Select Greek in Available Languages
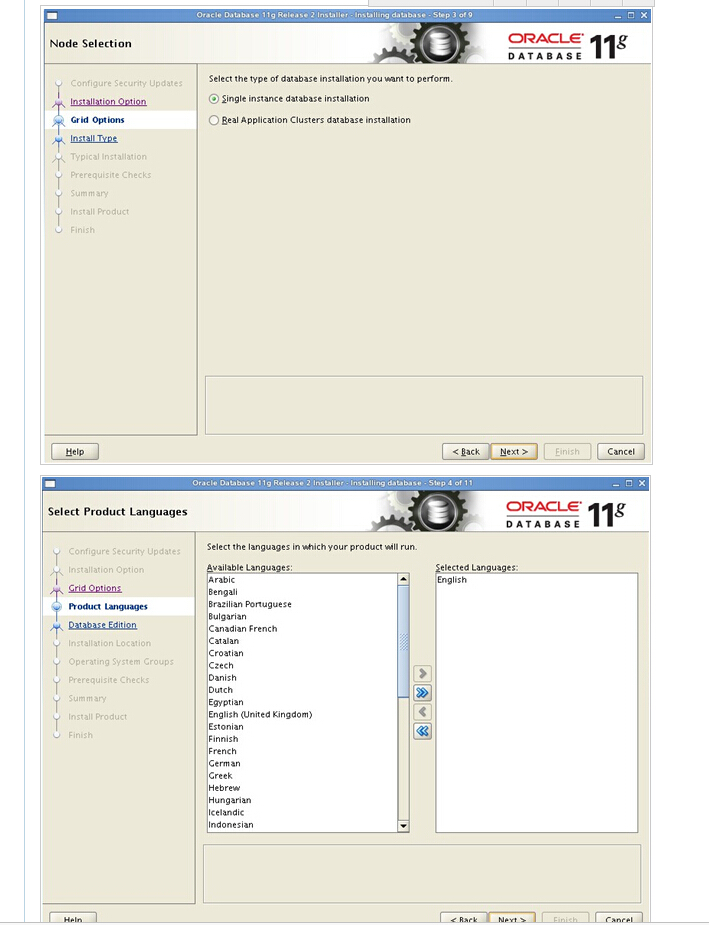 pos(303,776)
